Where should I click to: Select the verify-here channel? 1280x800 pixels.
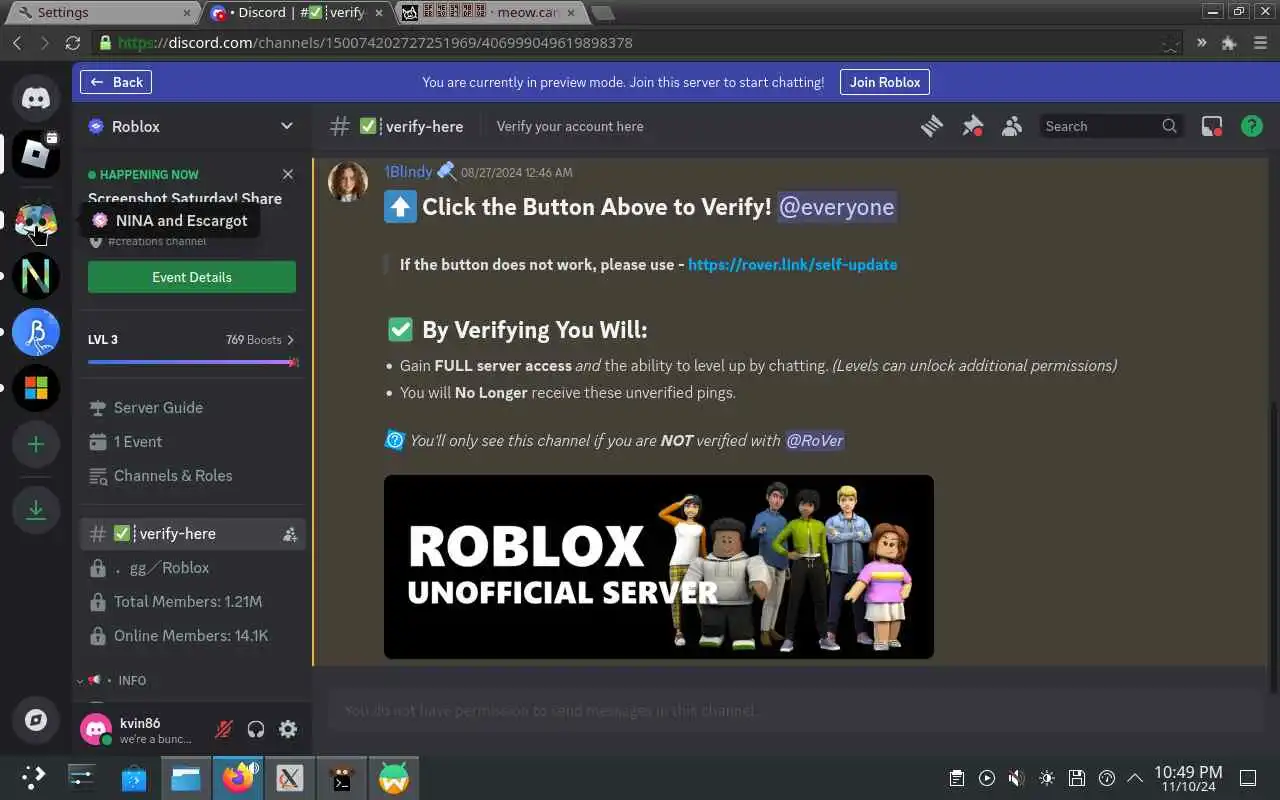coord(192,534)
